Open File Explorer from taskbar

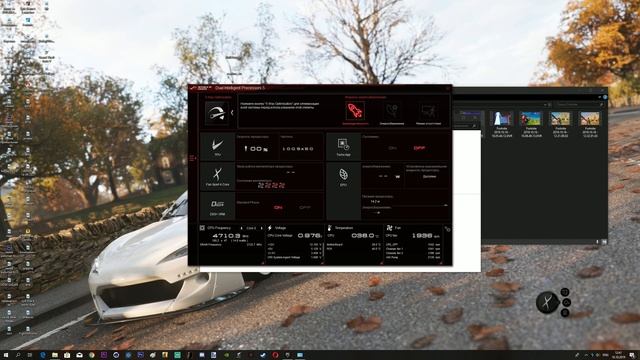tap(55, 355)
